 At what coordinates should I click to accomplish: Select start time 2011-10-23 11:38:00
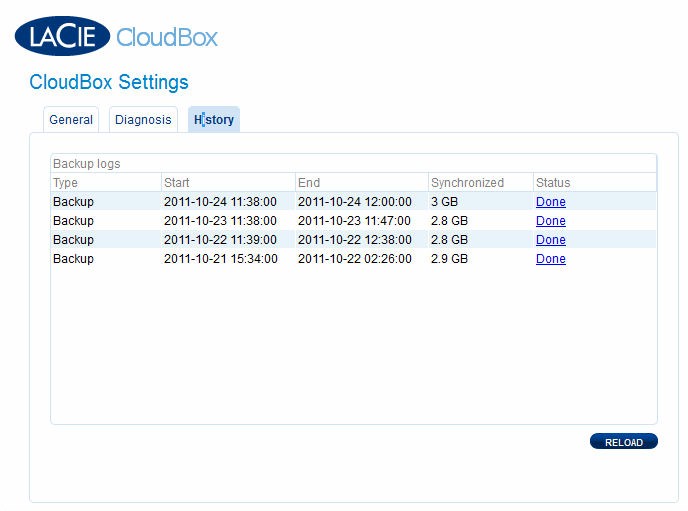pos(220,221)
